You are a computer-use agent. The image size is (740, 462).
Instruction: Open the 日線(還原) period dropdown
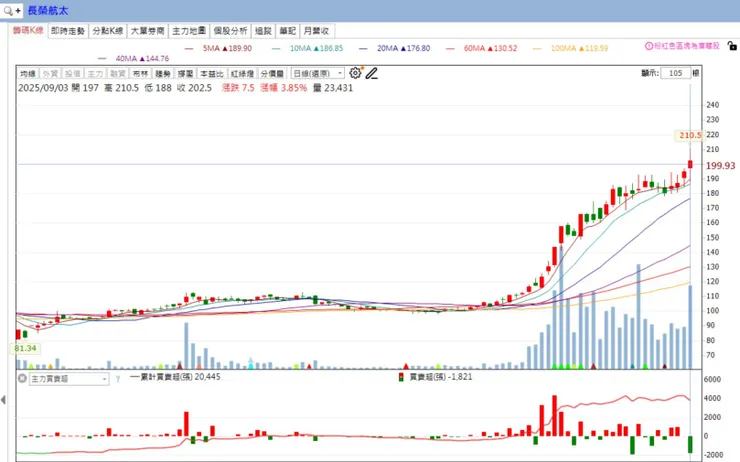click(318, 74)
